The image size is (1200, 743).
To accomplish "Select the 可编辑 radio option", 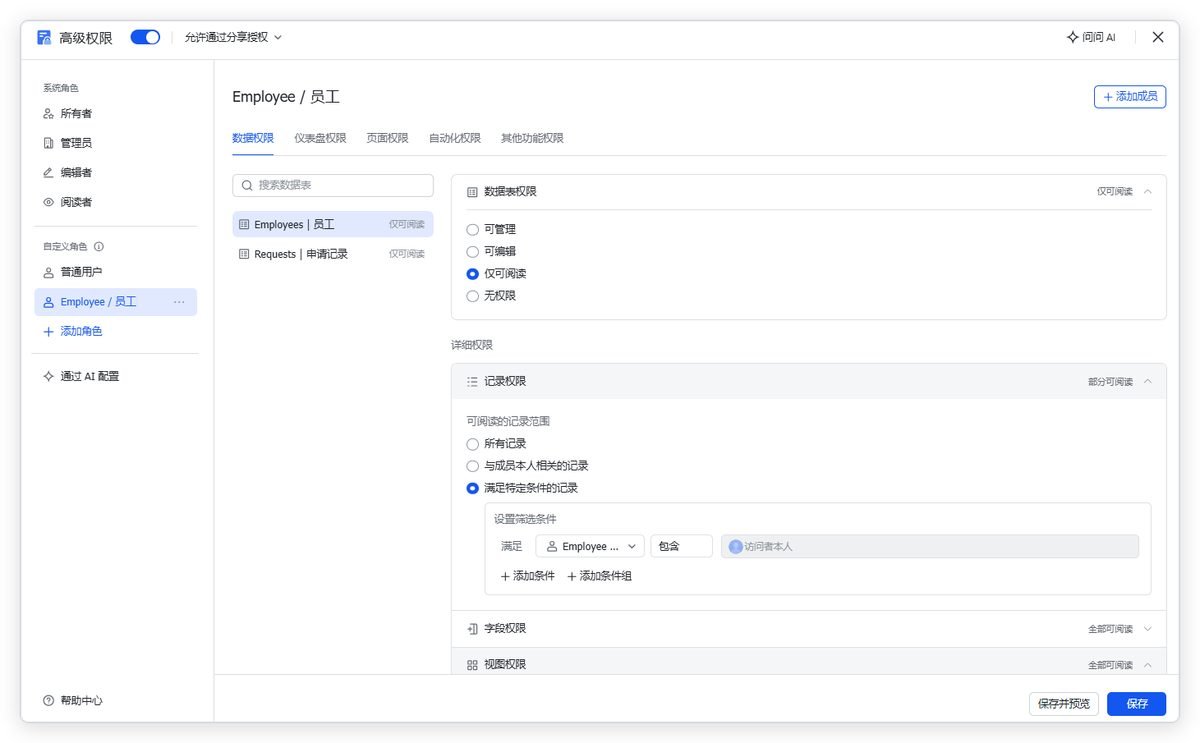I will pyautogui.click(x=473, y=252).
